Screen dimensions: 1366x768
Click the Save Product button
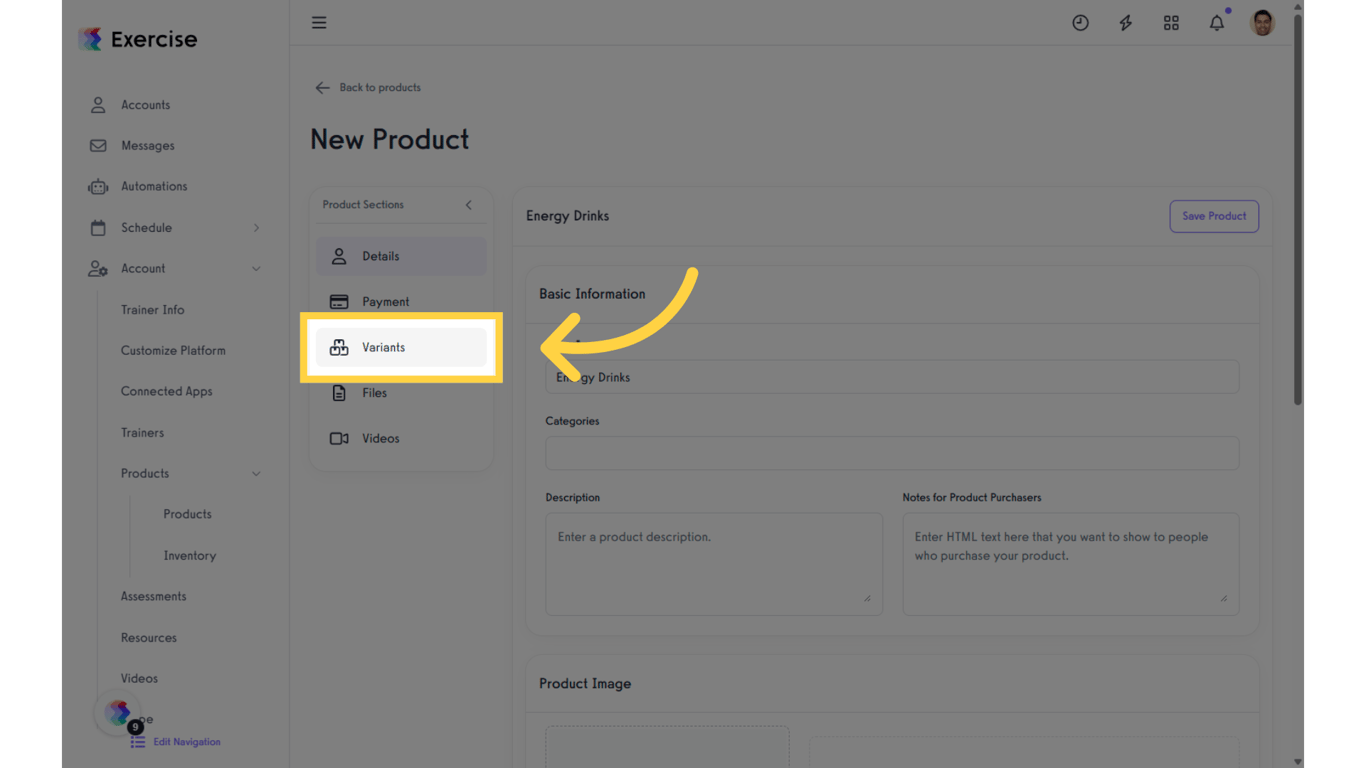coord(1213,216)
